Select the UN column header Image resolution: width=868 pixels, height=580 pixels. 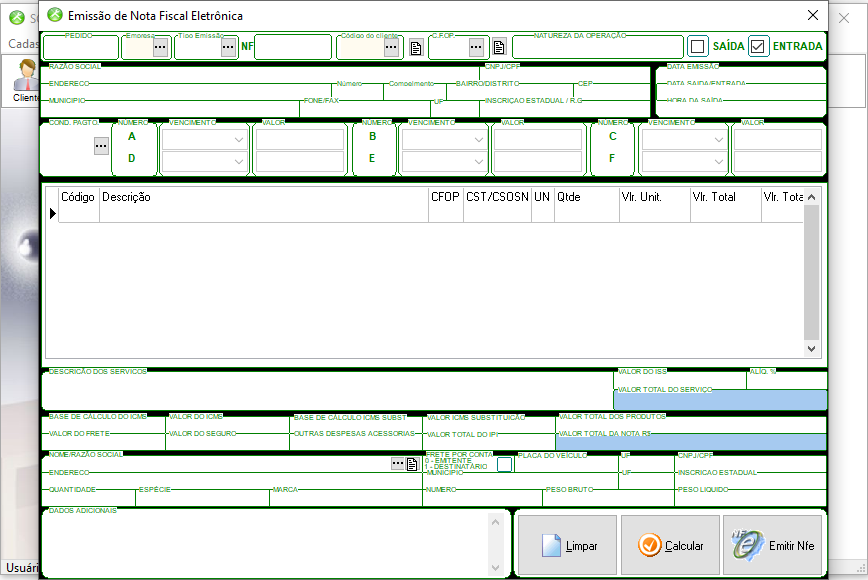542,197
